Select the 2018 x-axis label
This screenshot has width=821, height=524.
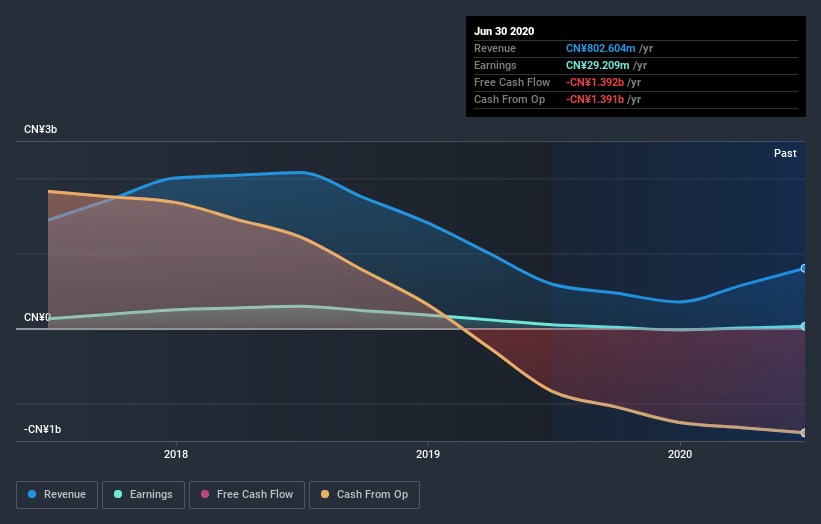[176, 454]
